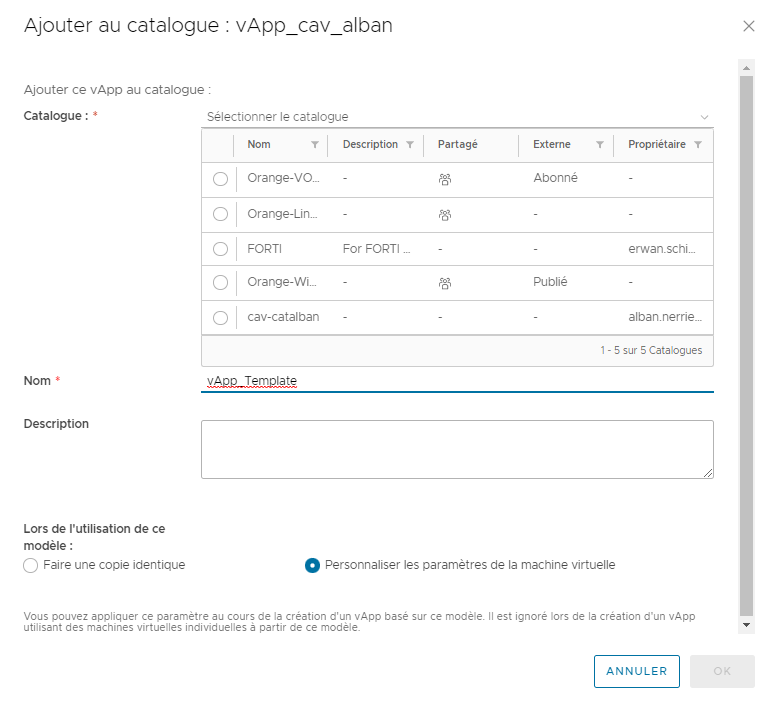The width and height of the screenshot is (771, 707).
Task: Select the Orange-Lin catalogue radio
Action: (220, 214)
